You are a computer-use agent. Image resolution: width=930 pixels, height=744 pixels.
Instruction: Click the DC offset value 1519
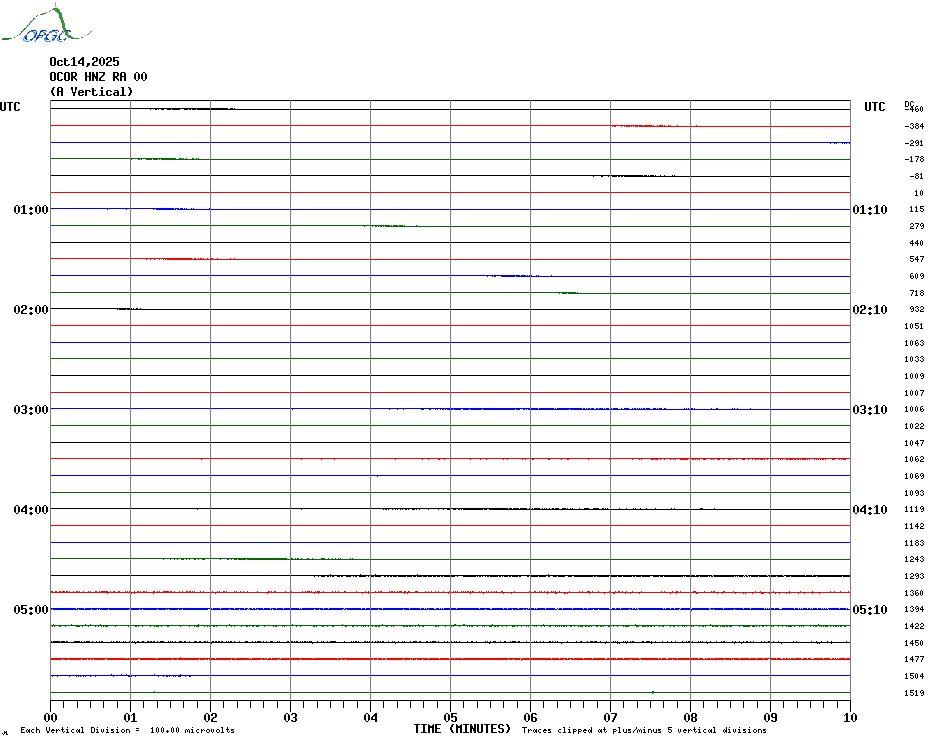point(914,693)
